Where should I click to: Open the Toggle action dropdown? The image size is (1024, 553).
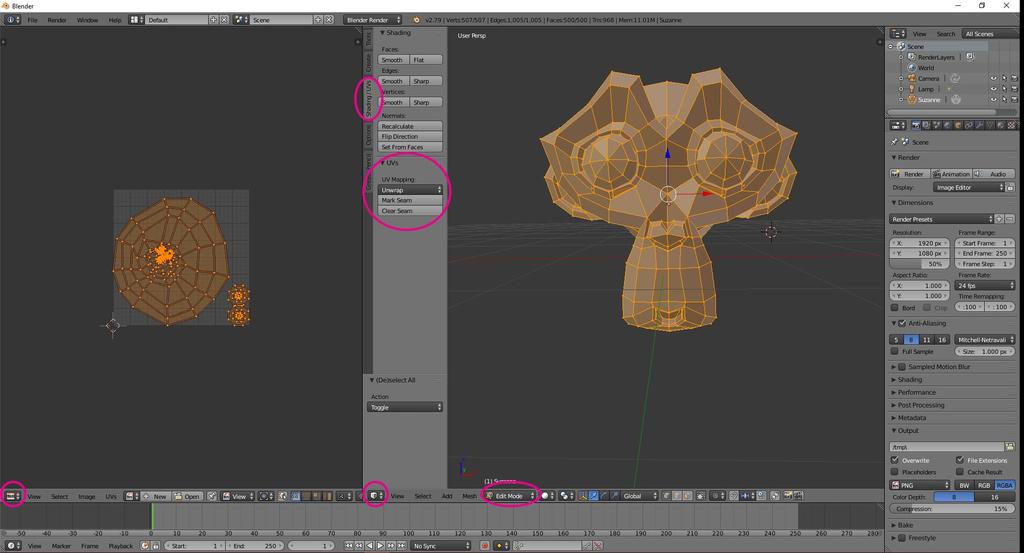pyautogui.click(x=405, y=407)
